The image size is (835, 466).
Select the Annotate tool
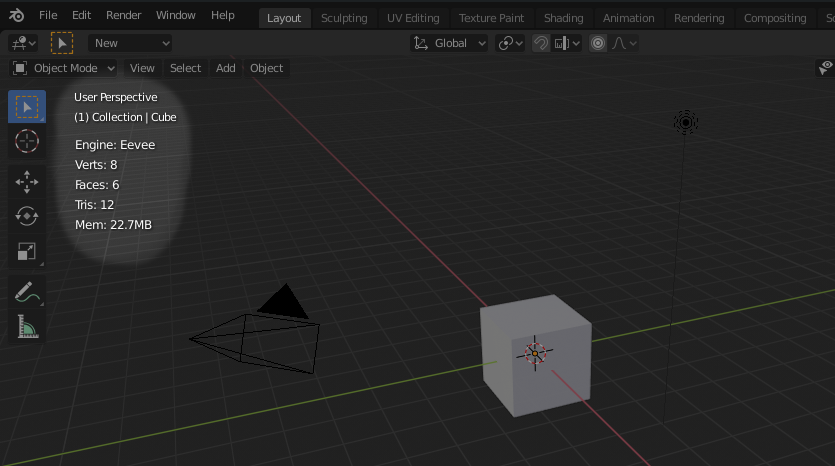pos(27,292)
